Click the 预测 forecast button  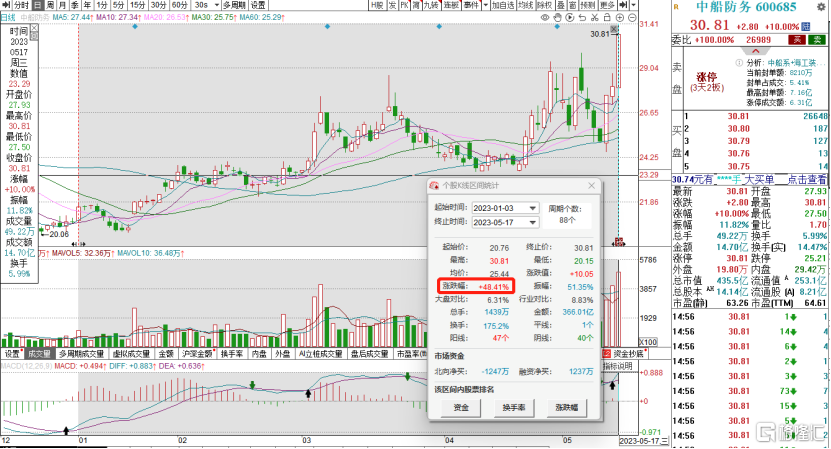(587, 5)
